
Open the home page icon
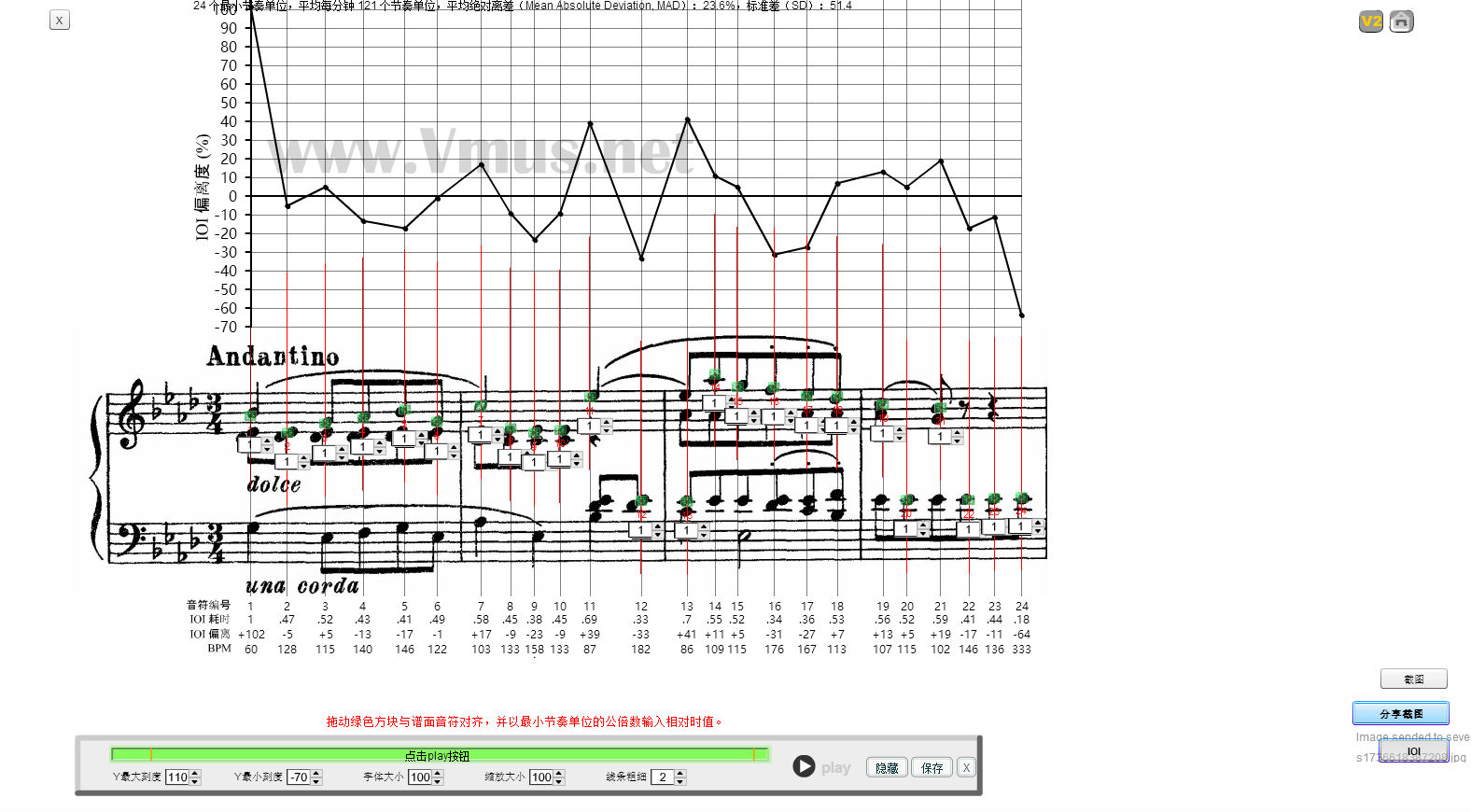tap(1401, 21)
